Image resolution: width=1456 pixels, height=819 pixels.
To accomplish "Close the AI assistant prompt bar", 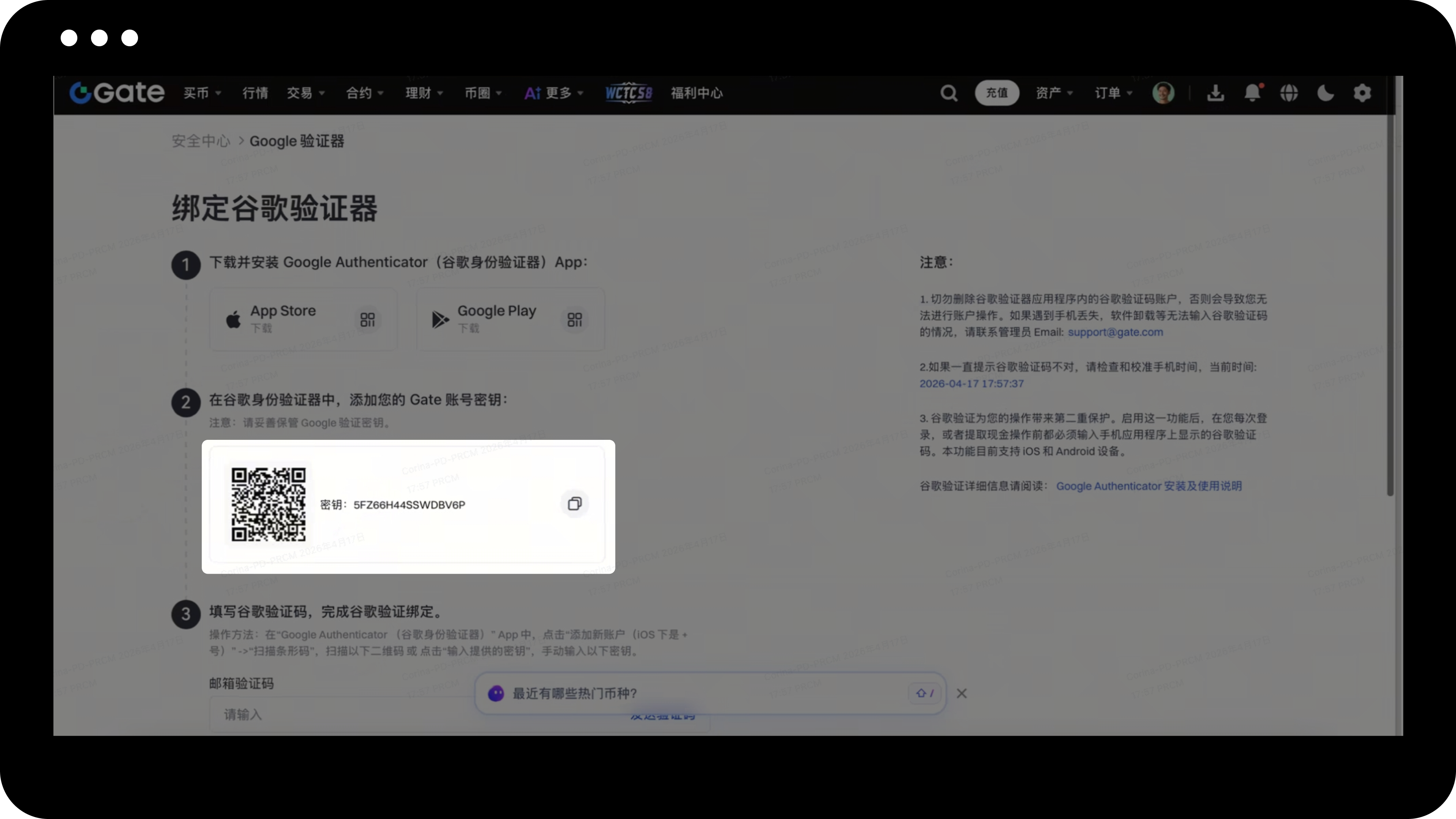I will (962, 693).
